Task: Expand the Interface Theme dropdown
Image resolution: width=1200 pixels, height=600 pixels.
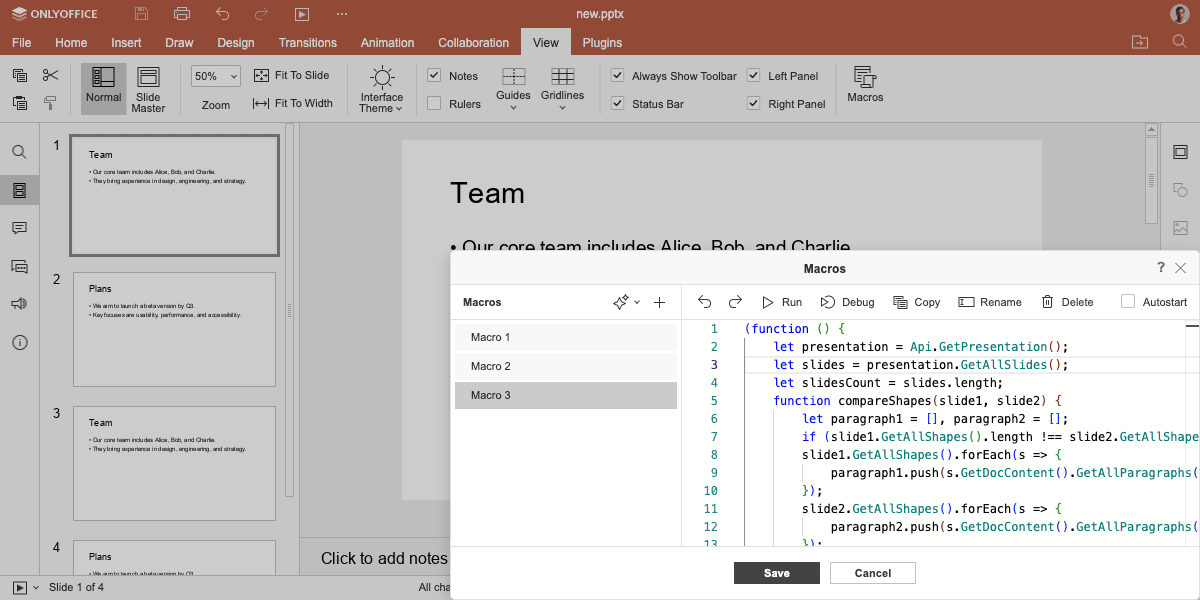Action: pos(382,89)
